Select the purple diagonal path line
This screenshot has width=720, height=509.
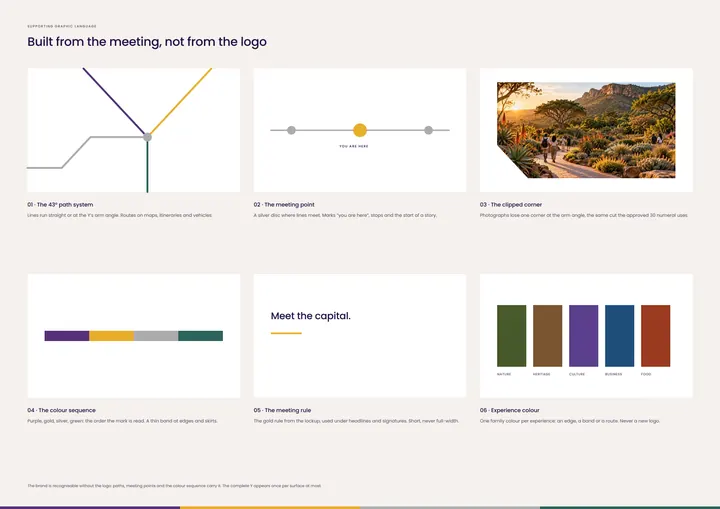coord(113,101)
